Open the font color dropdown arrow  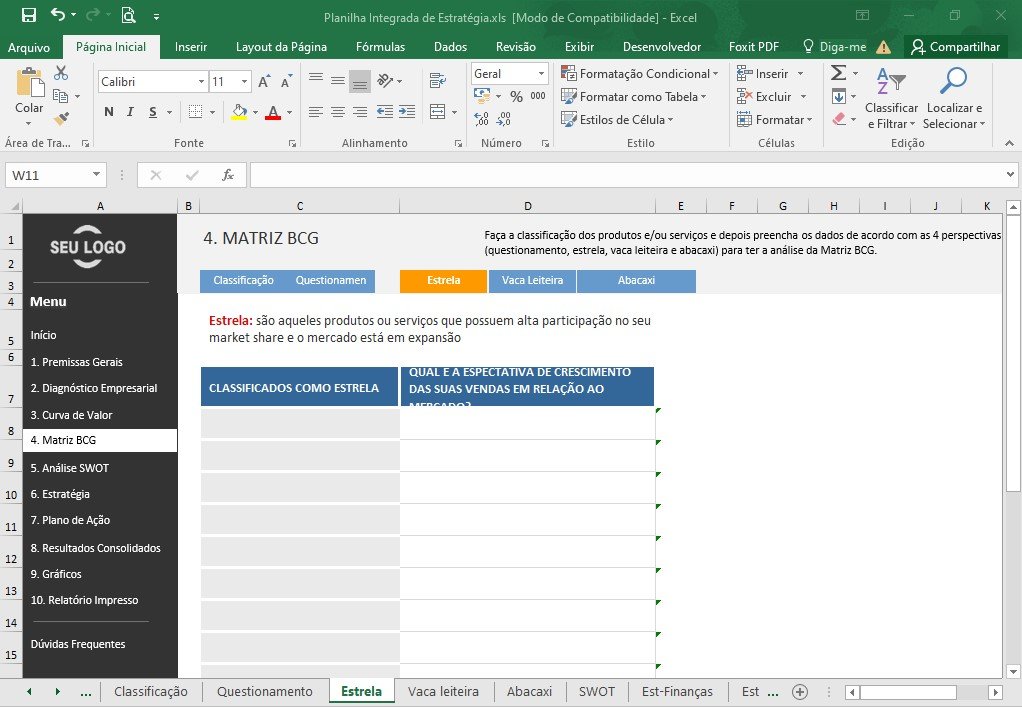click(x=289, y=113)
